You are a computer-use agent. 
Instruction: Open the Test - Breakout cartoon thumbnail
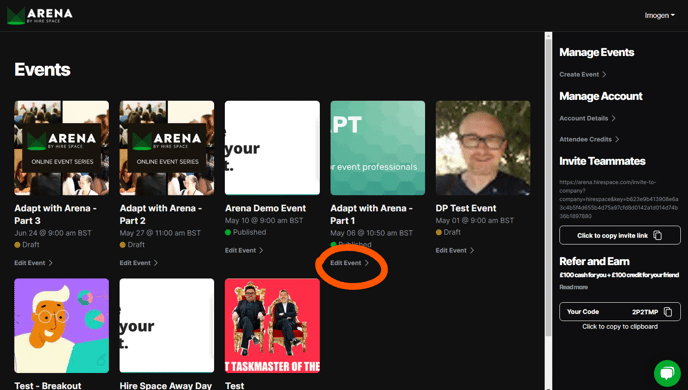click(x=61, y=326)
